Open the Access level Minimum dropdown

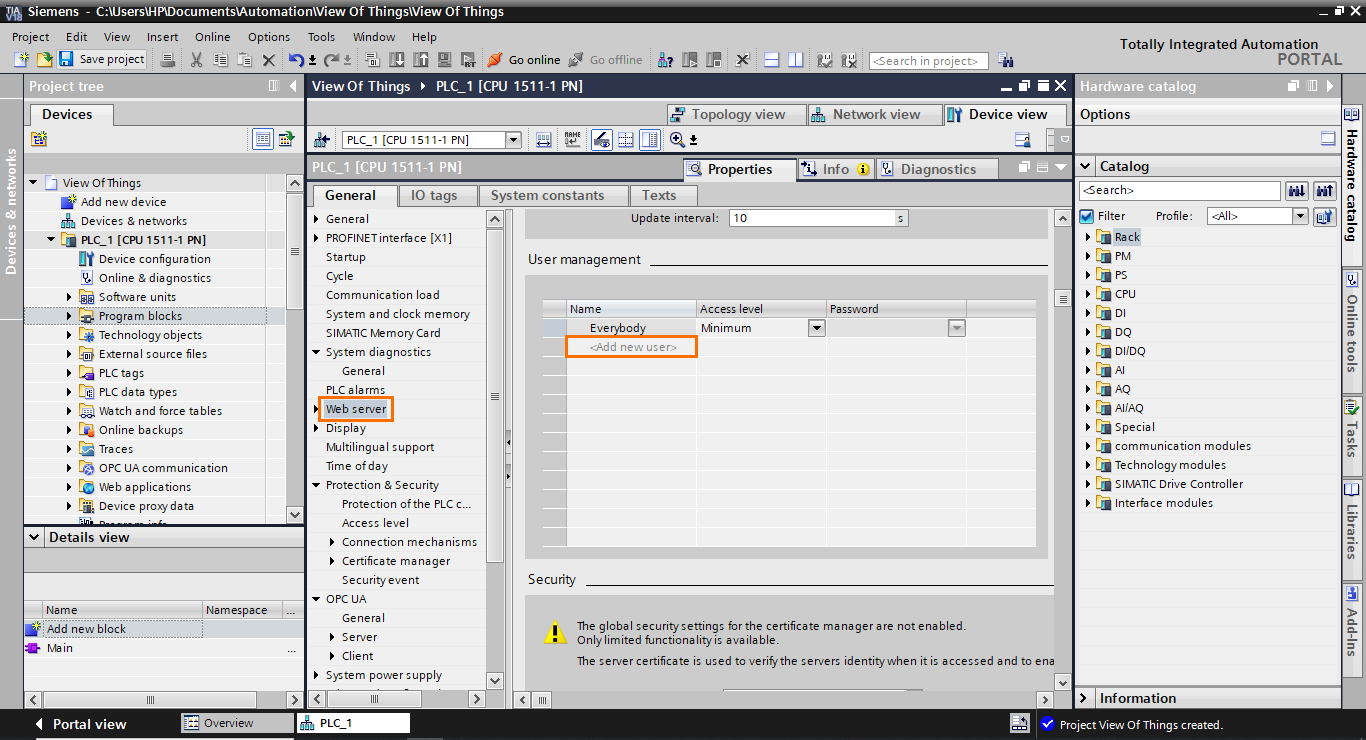816,328
